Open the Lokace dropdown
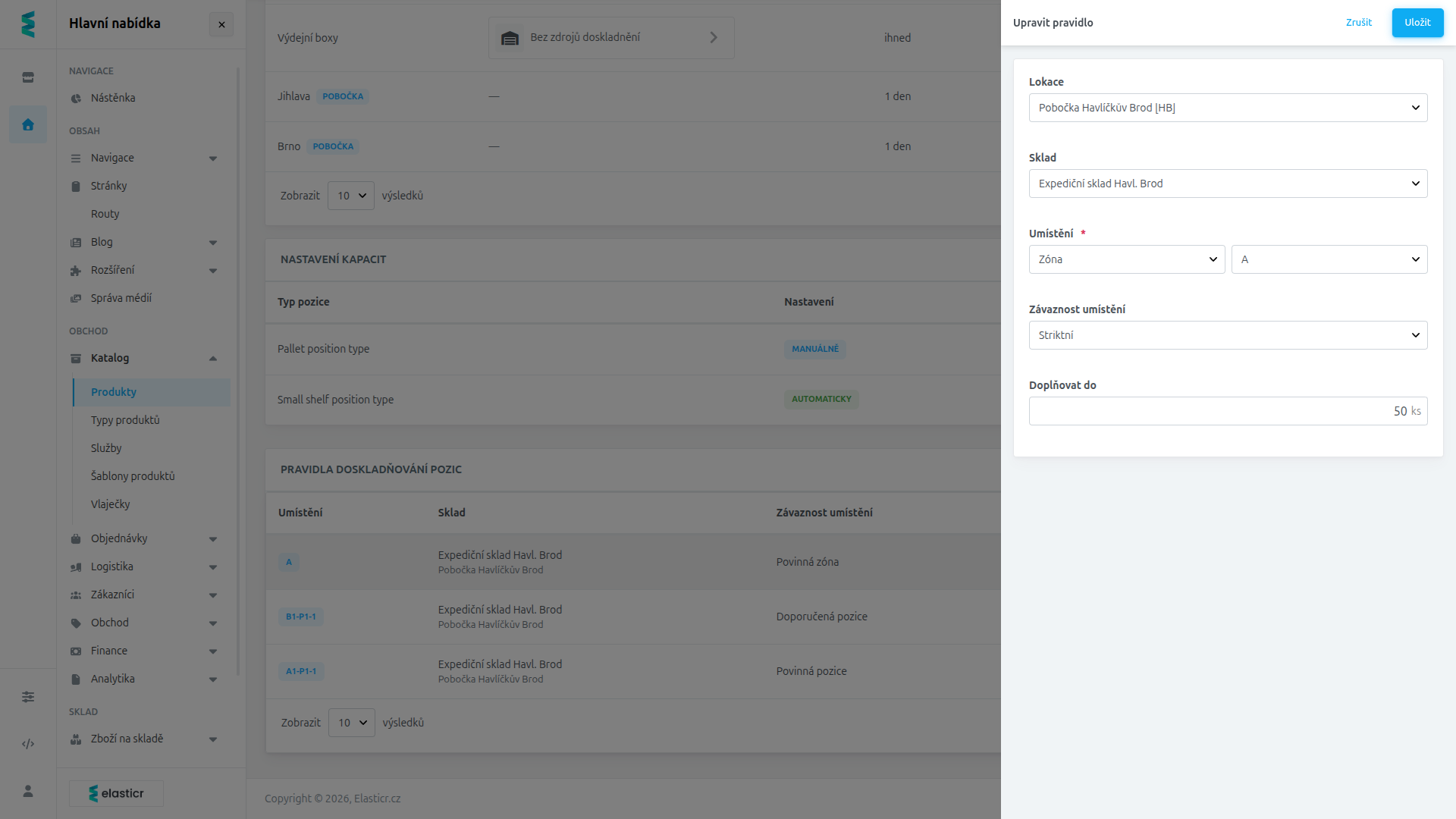Image resolution: width=1456 pixels, height=819 pixels. [1228, 108]
